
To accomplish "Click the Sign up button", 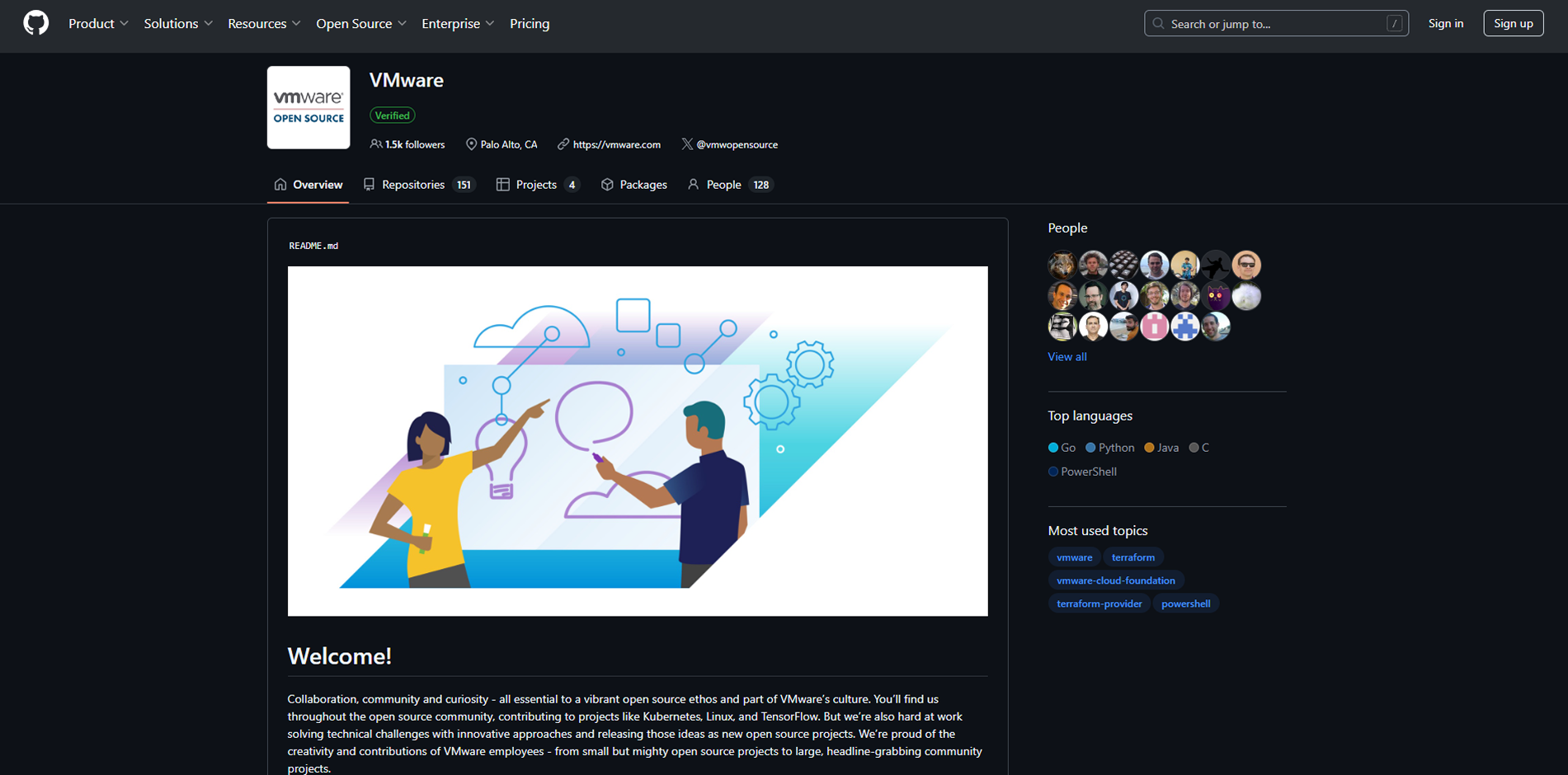I will tap(1513, 23).
